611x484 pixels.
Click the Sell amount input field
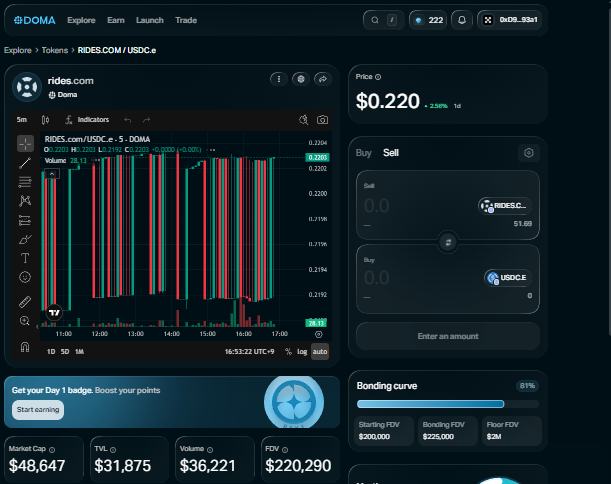(417, 206)
